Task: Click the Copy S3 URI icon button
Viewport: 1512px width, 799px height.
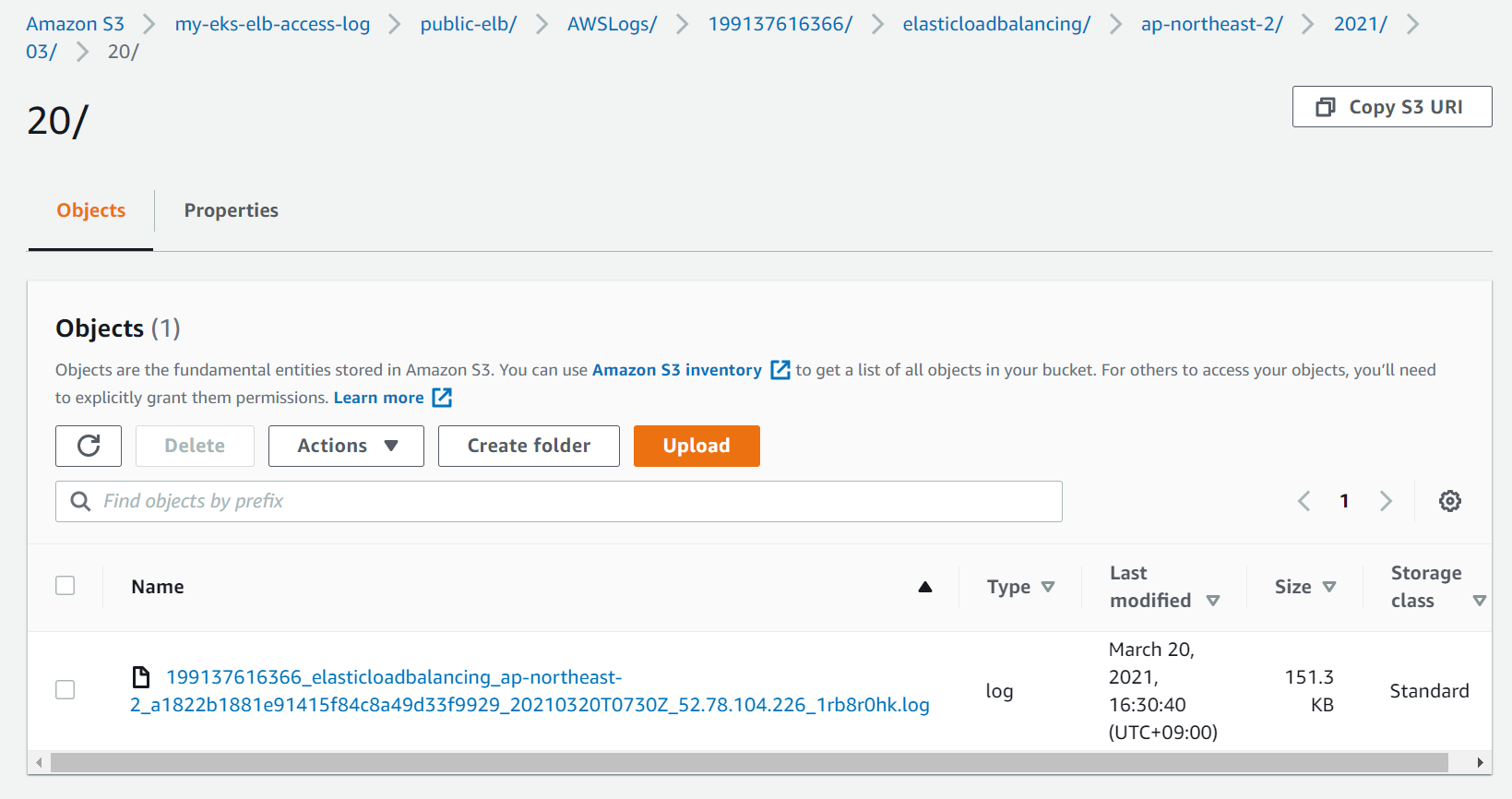Action: click(1392, 107)
